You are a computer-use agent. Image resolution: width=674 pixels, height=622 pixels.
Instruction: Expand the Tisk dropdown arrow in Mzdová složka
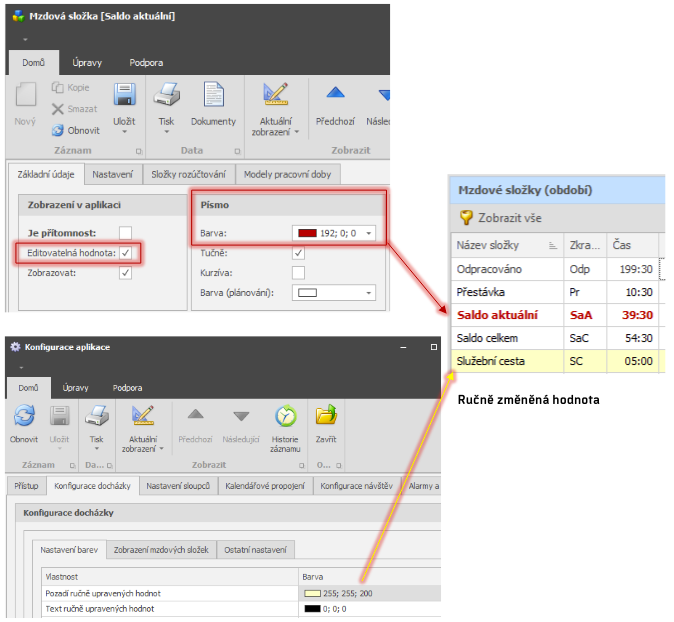click(x=166, y=132)
